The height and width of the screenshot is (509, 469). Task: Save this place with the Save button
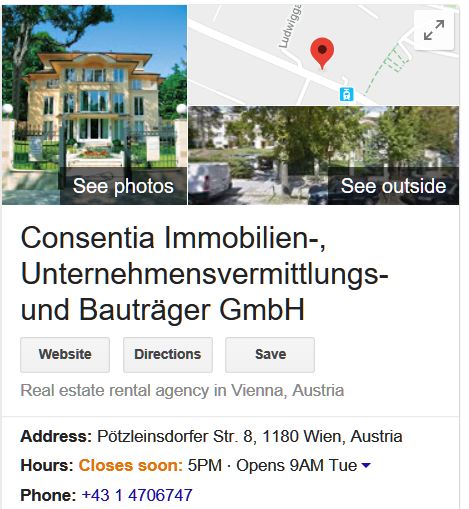(x=270, y=354)
